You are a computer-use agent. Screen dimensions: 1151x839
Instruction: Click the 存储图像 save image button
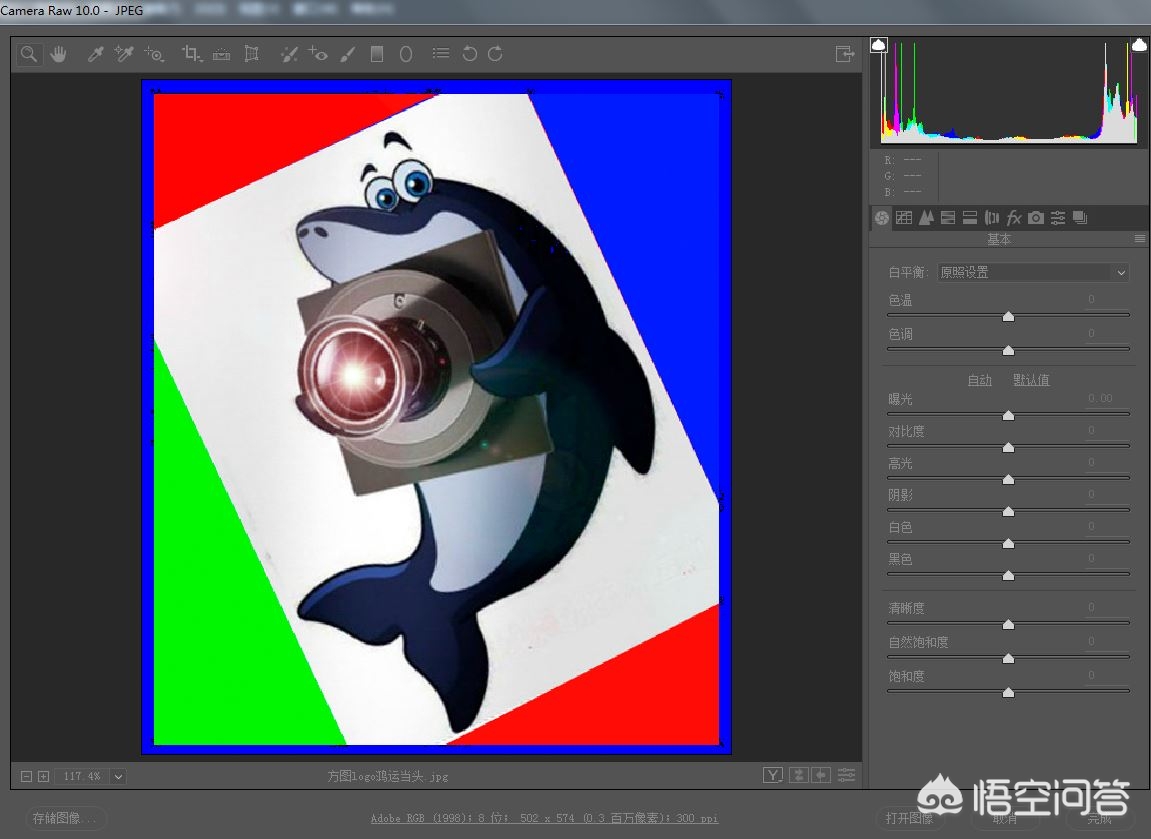66,818
